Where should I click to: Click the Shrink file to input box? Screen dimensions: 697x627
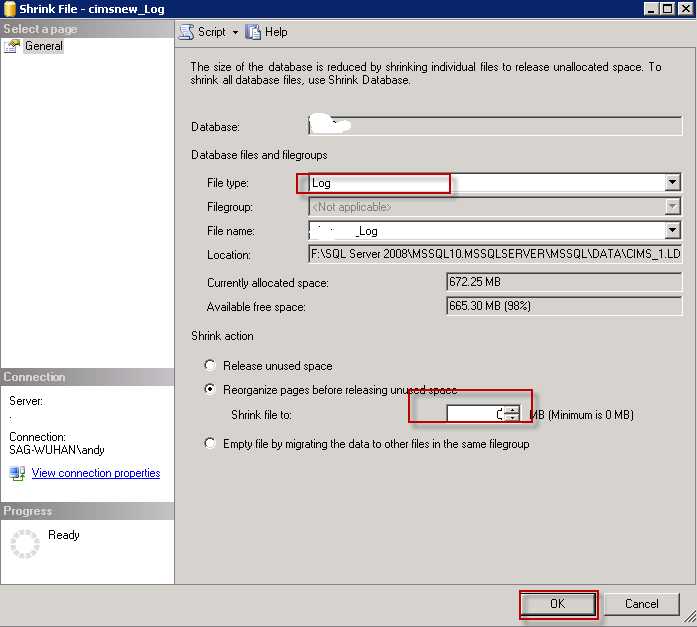click(x=476, y=414)
